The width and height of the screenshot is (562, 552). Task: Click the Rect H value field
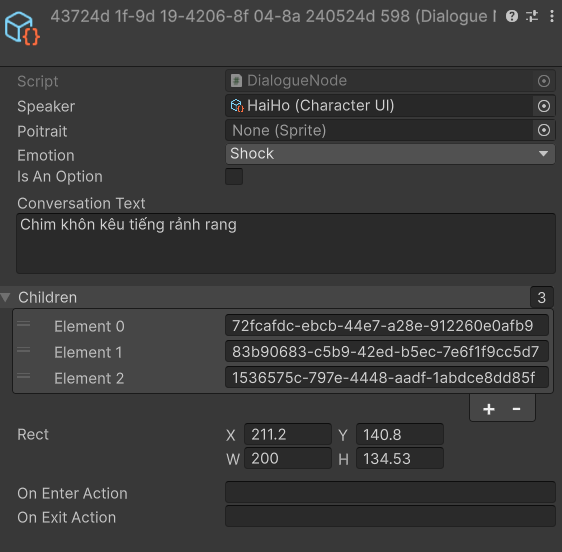click(400, 458)
